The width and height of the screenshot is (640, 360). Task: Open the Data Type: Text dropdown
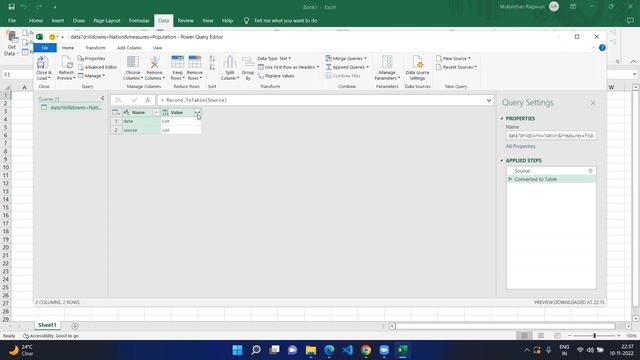click(274, 58)
